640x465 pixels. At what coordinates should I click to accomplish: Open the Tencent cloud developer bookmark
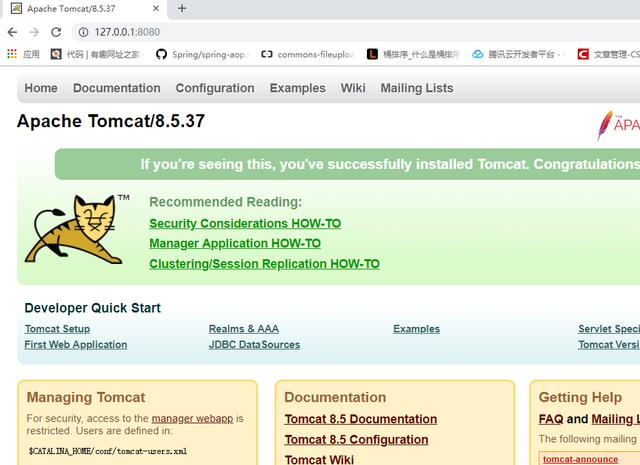point(518,54)
